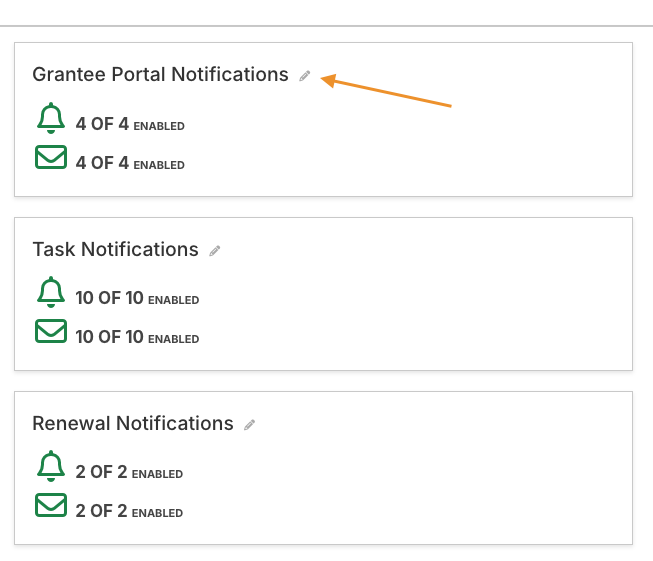The image size is (653, 561).
Task: Click the Renewal Notifications heading
Action: tap(133, 424)
